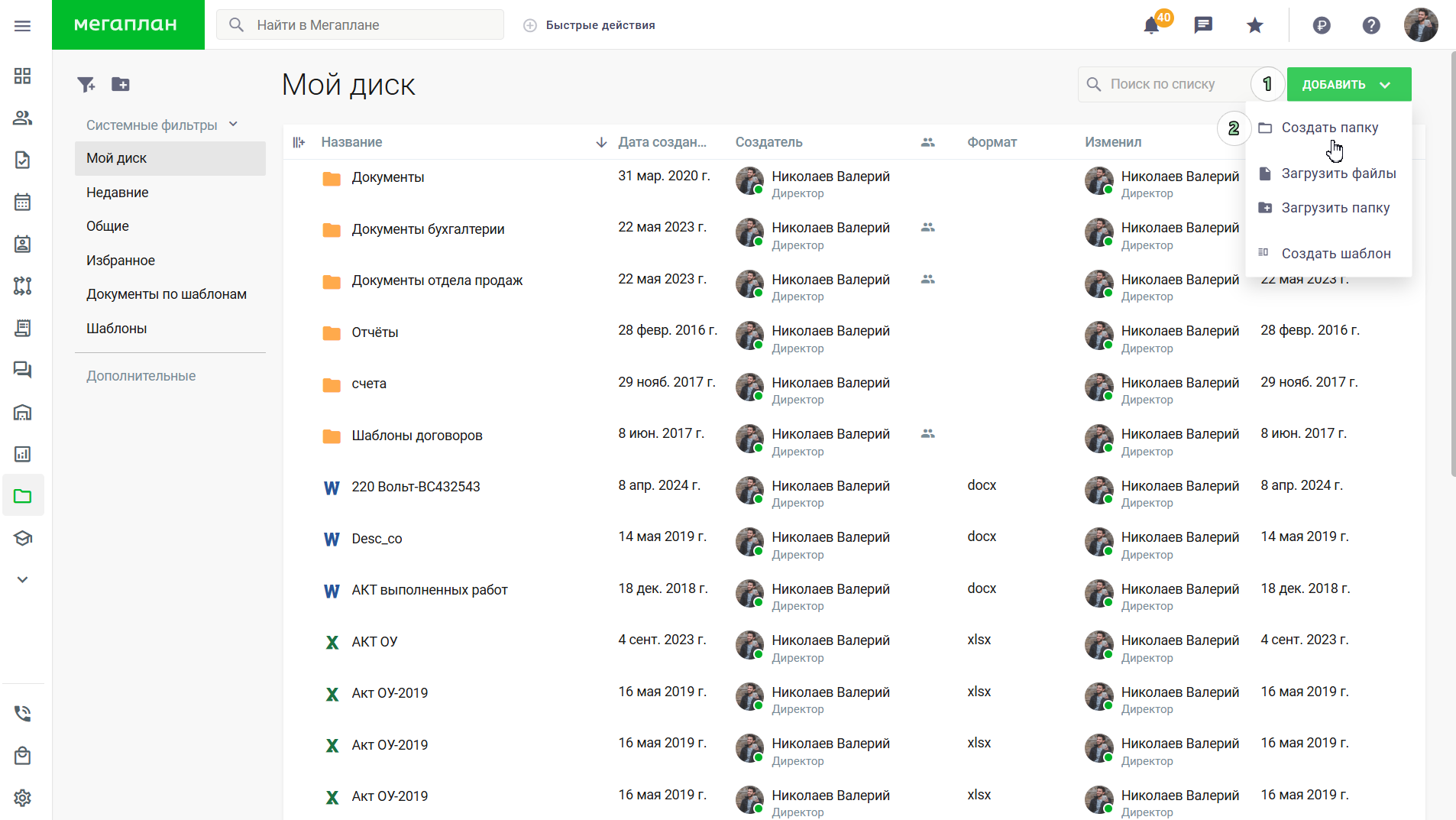Select the Мой диск filter
Viewport: 1456px width, 820px height.
[170, 158]
